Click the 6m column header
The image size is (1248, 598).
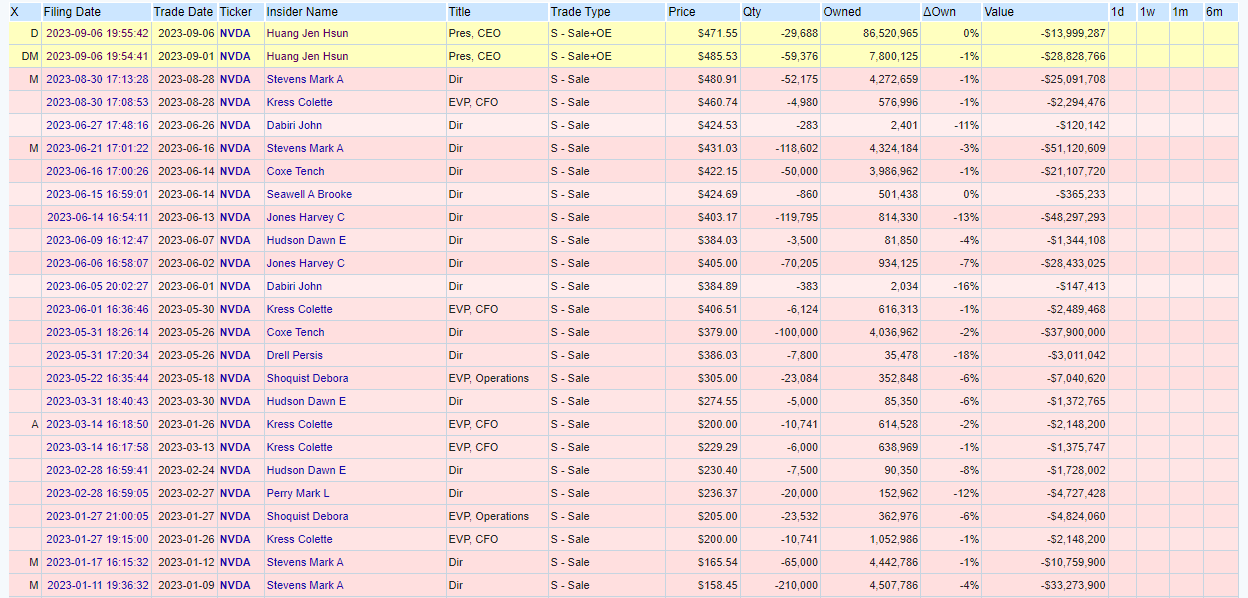coord(1214,12)
